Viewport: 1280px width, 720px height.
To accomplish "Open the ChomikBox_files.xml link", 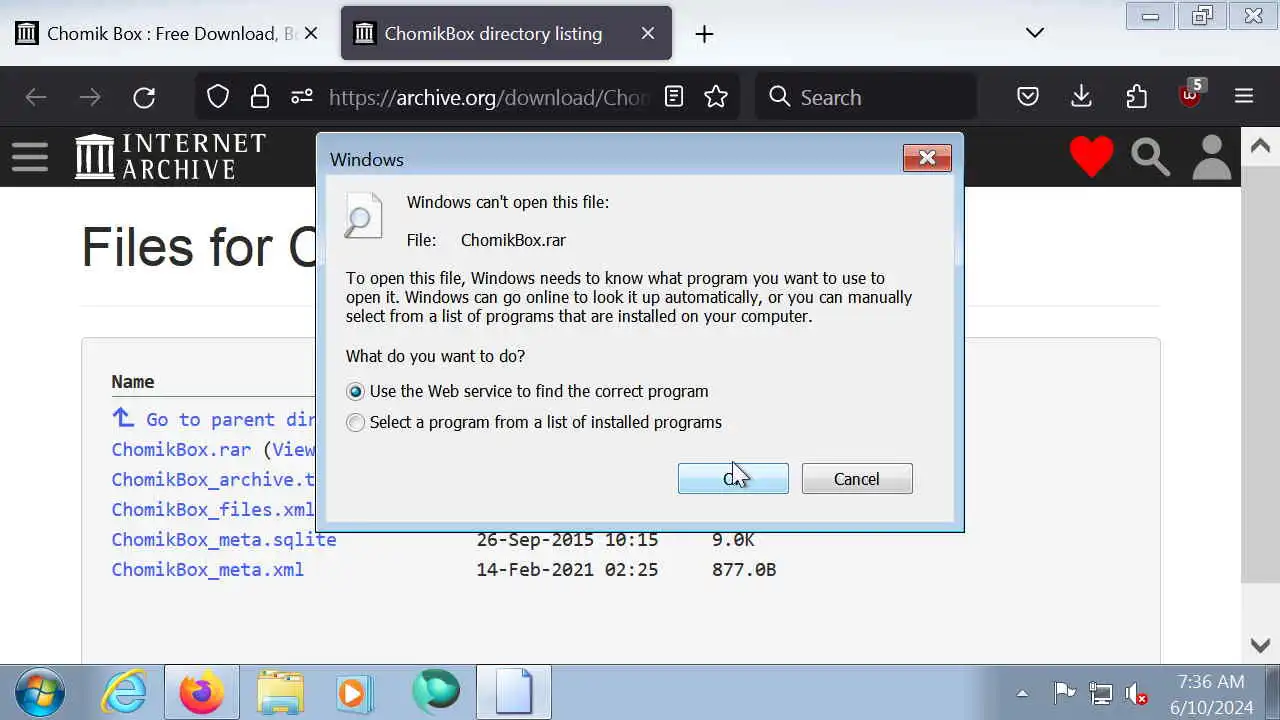I will point(213,509).
